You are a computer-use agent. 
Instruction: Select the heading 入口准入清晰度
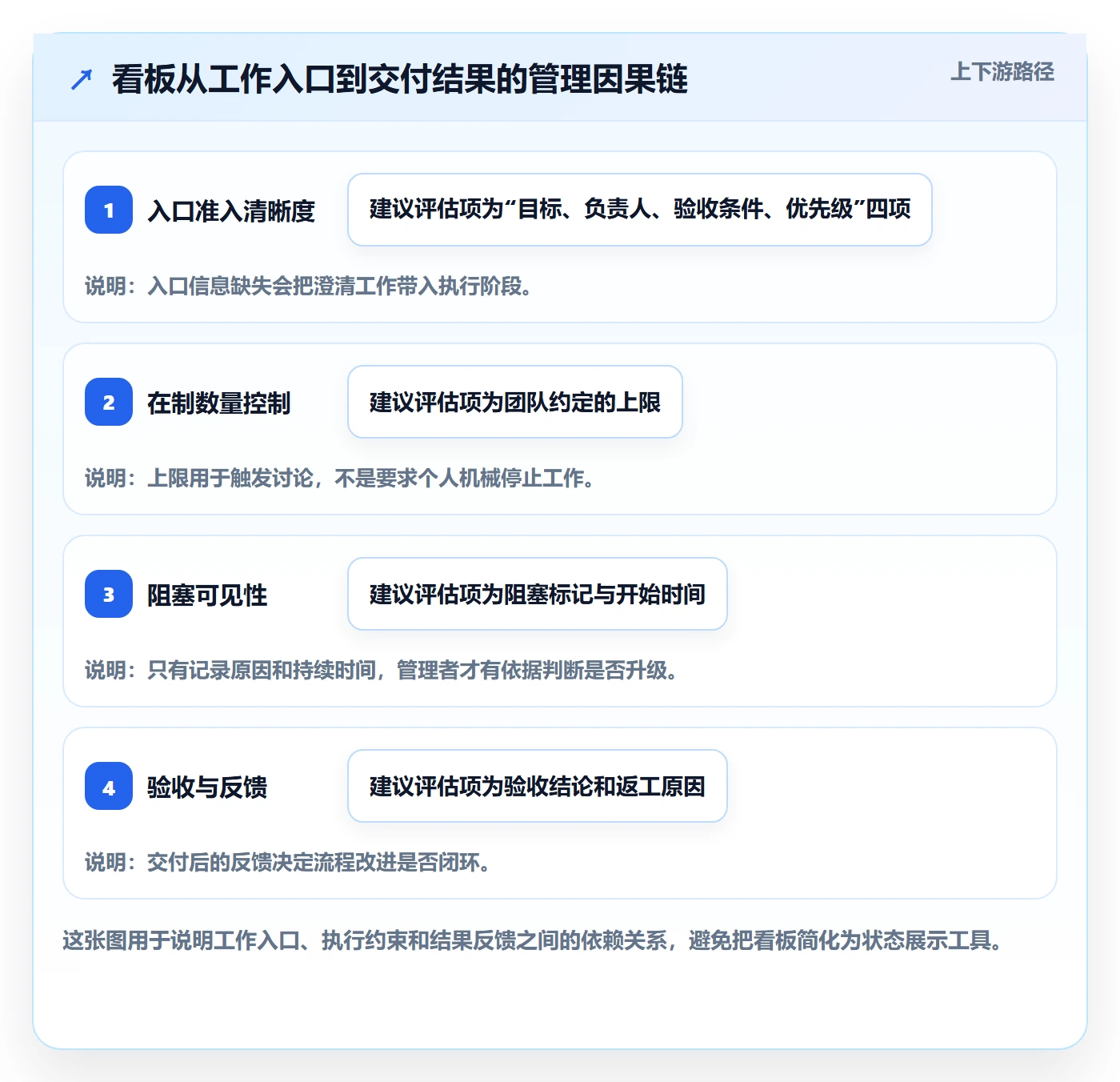coord(231,210)
